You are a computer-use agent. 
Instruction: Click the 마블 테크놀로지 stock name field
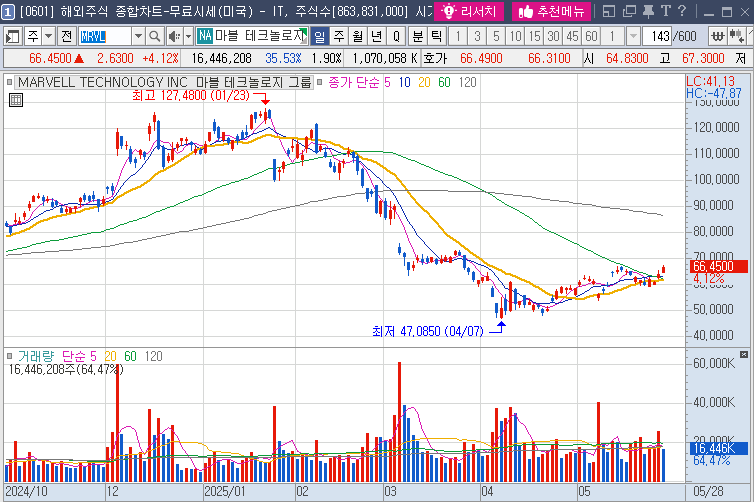click(x=260, y=36)
